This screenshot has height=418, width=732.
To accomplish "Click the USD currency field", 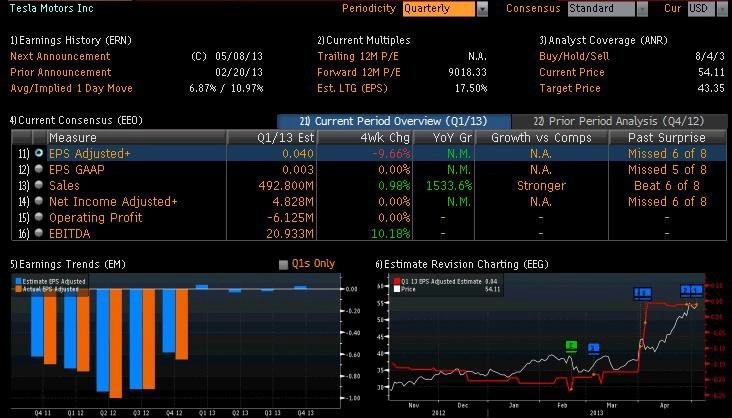I will (702, 9).
